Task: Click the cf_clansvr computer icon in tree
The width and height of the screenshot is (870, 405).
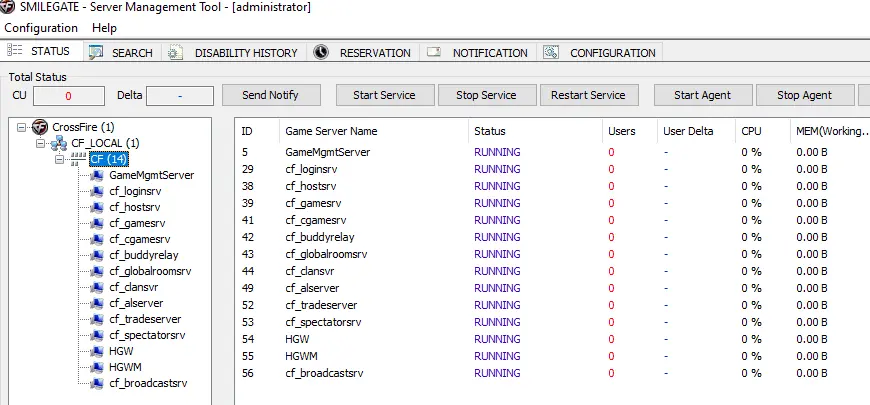Action: coord(97,288)
